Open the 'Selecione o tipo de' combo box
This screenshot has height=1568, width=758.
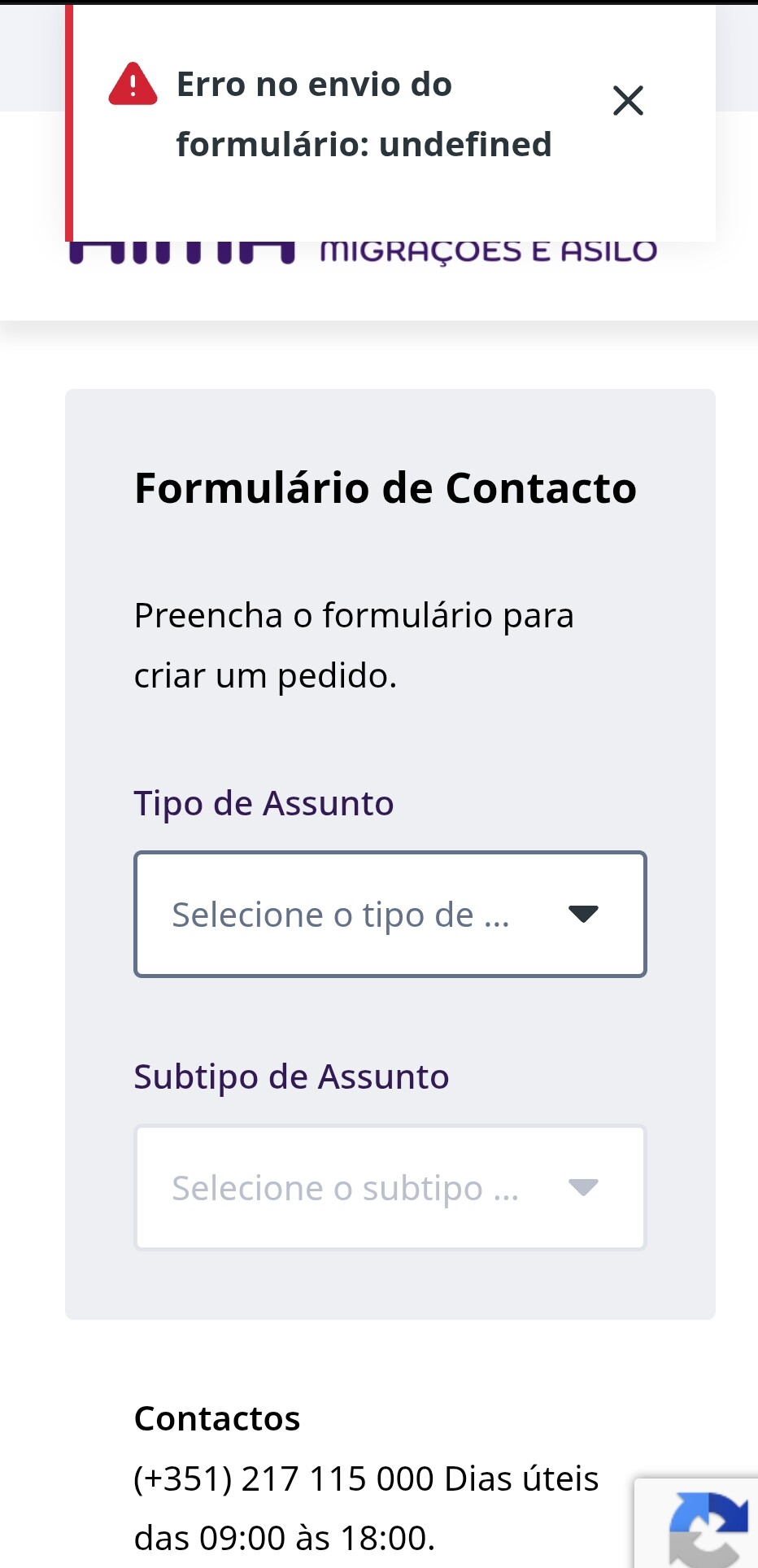point(342,915)
